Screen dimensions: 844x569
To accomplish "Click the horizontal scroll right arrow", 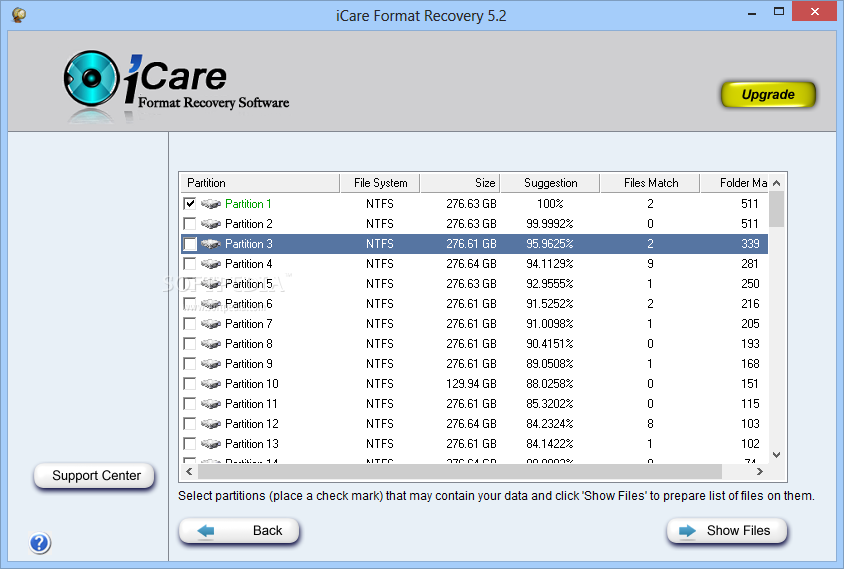I will 760,472.
